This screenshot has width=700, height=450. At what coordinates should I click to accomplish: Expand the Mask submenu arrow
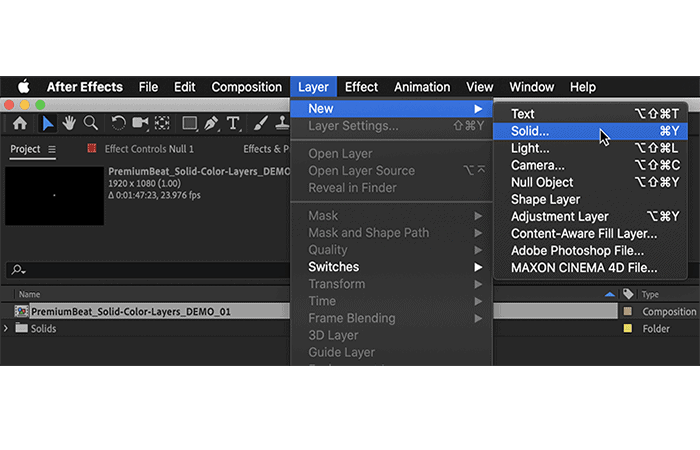pyautogui.click(x=478, y=216)
